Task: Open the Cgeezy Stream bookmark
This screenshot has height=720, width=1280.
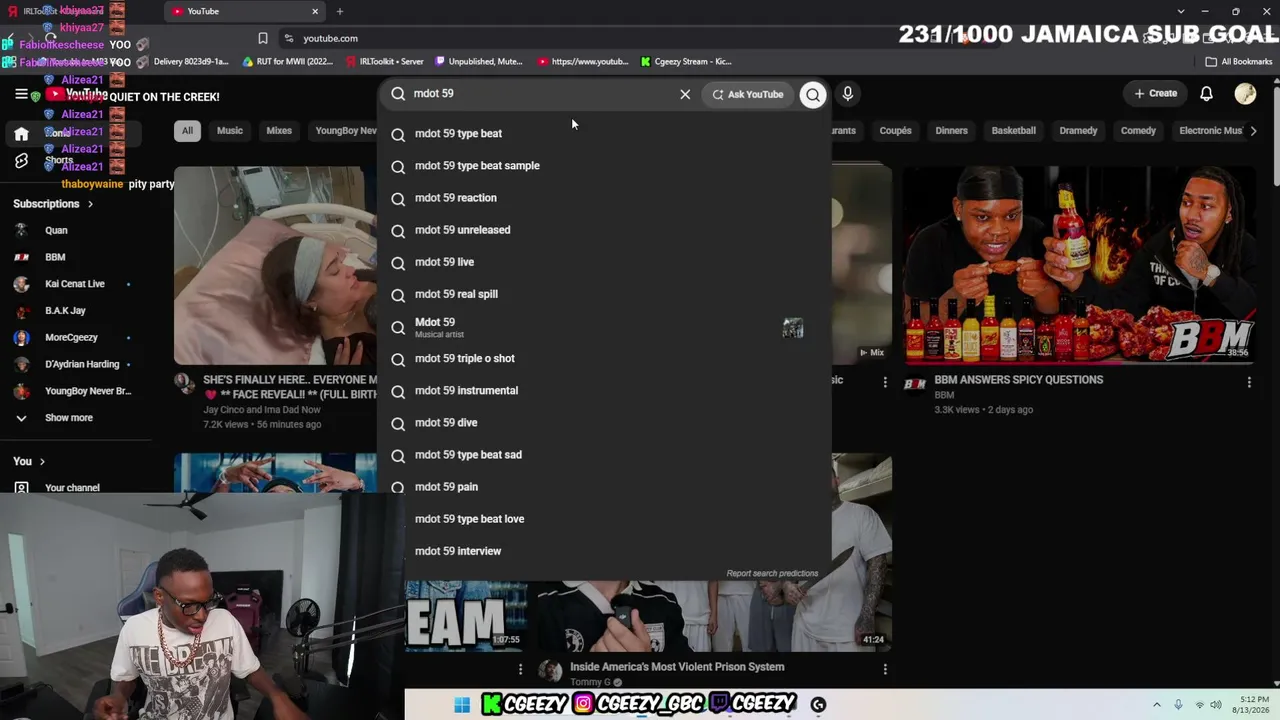Action: (x=686, y=62)
